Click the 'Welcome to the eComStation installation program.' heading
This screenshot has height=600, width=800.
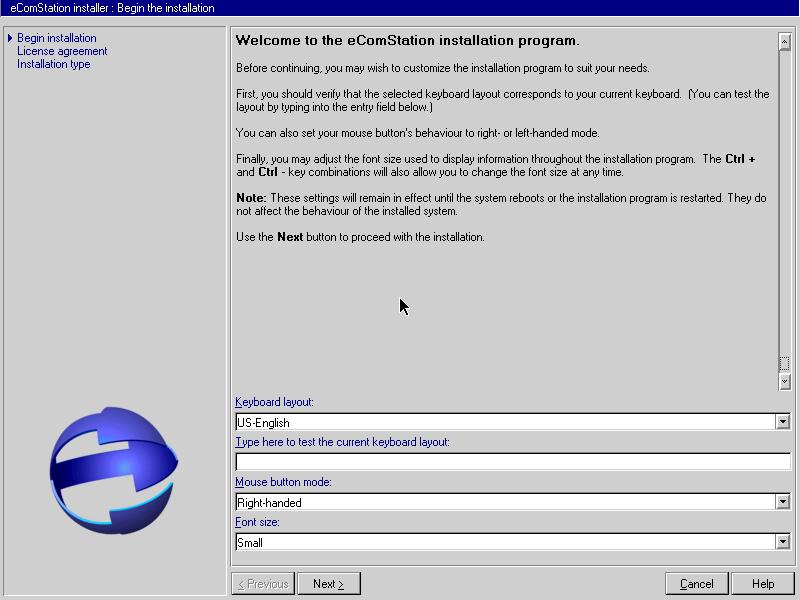408,41
